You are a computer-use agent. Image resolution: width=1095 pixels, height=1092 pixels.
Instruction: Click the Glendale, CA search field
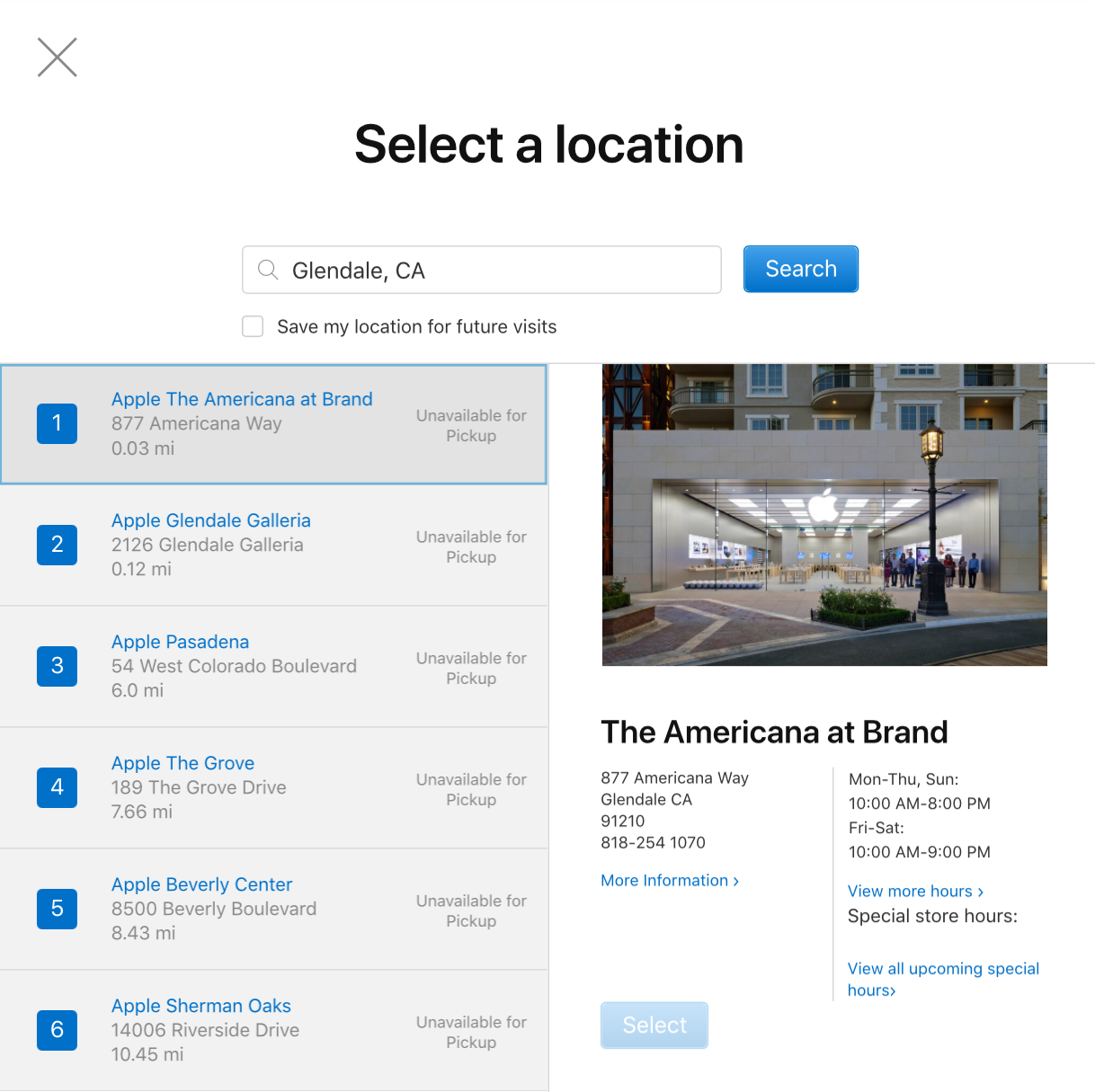click(x=482, y=270)
